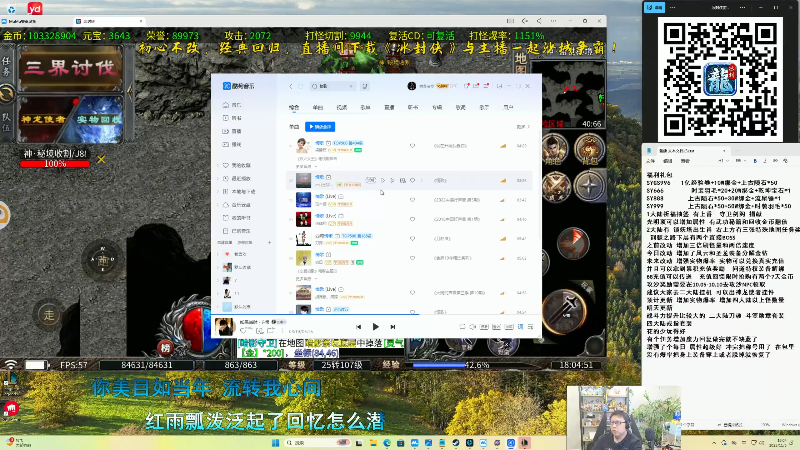
Task: Click the round swap arrows icon in game
Action: pos(7,94)
